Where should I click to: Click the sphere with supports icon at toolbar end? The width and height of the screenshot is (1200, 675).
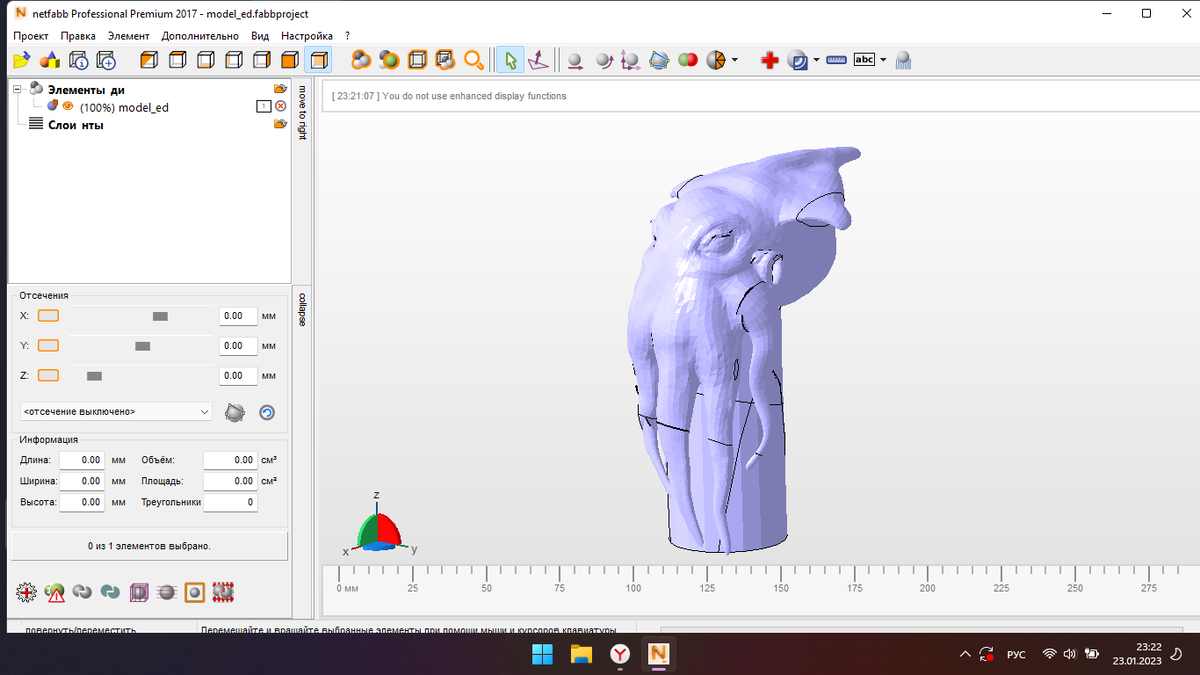[903, 61]
